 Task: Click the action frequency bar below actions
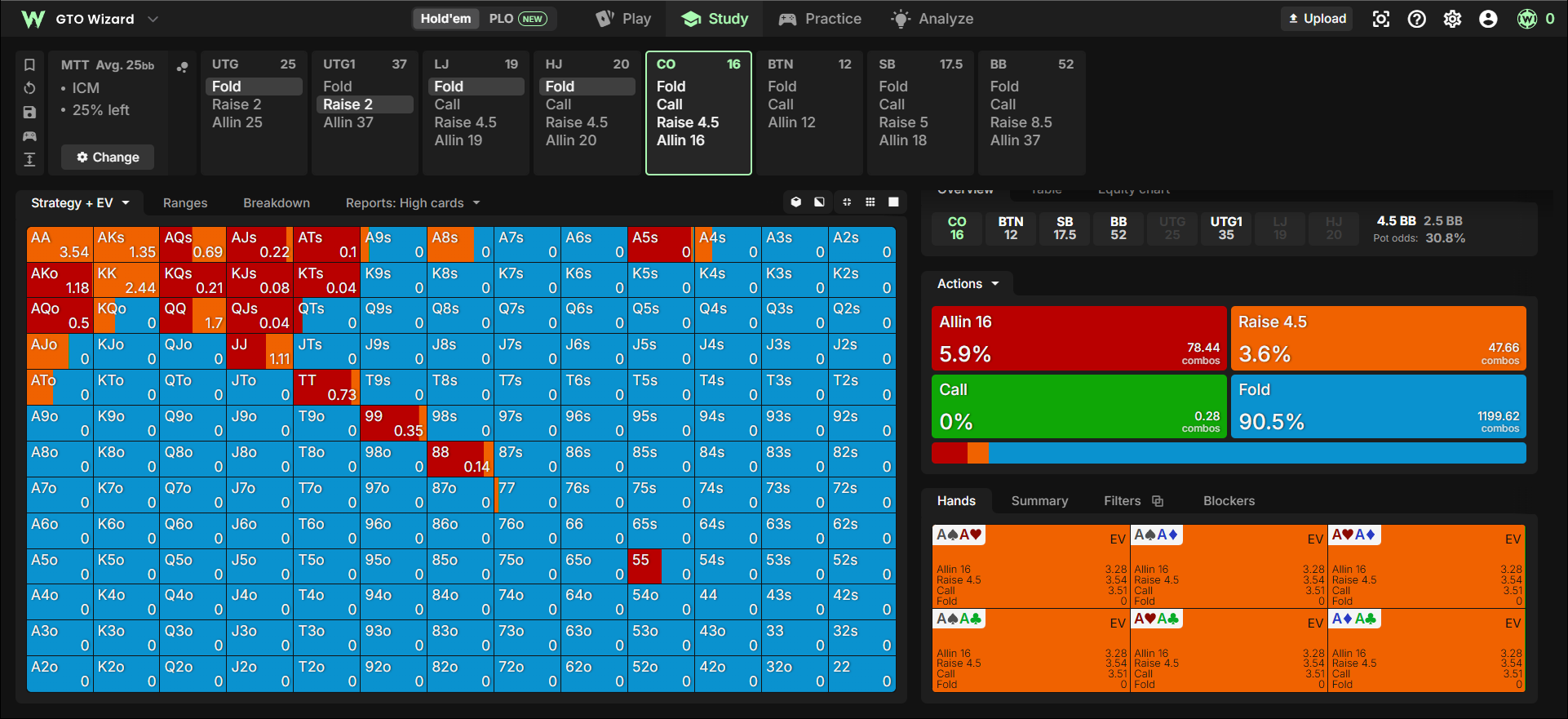pos(1229,452)
